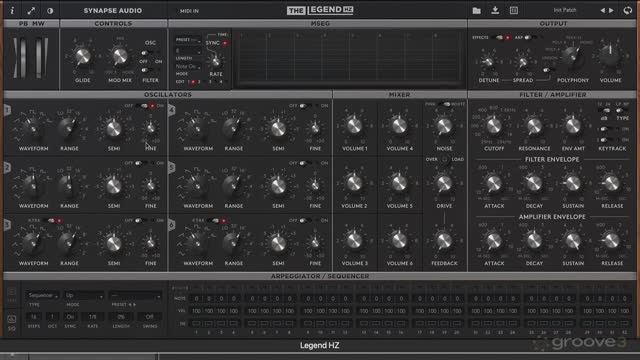This screenshot has width=640, height=360.
Task: Click the Feedback knob
Action: (x=444, y=241)
